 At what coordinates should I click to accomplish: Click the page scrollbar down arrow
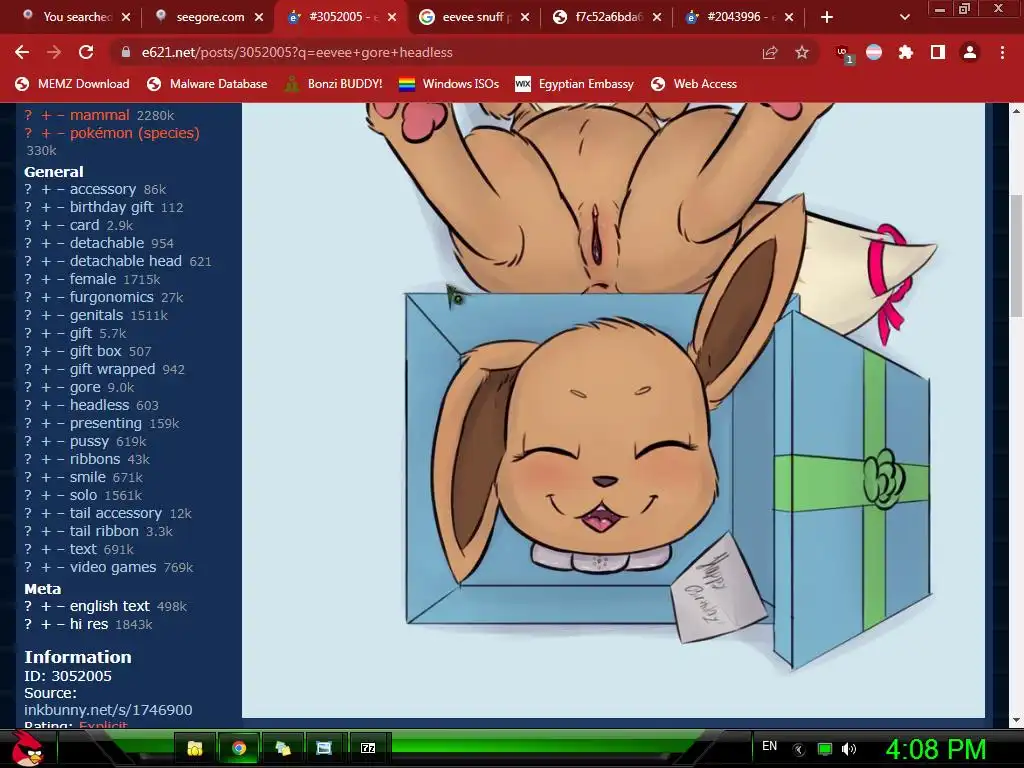click(1016, 721)
